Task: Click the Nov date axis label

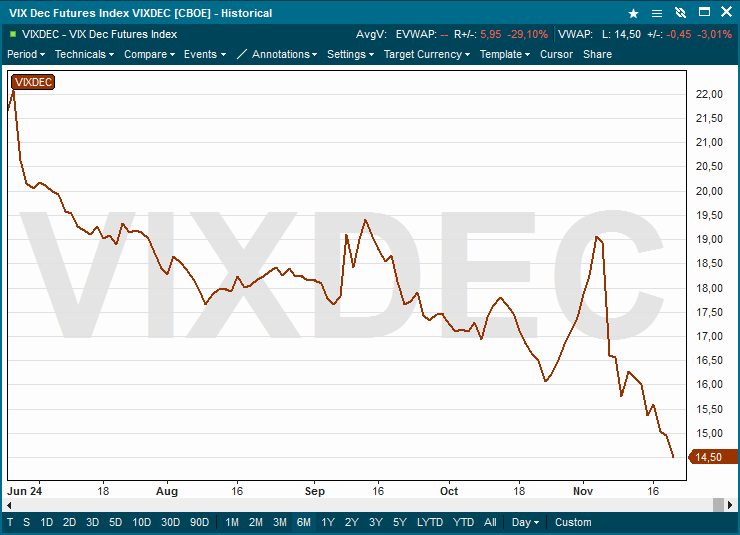Action: (583, 491)
